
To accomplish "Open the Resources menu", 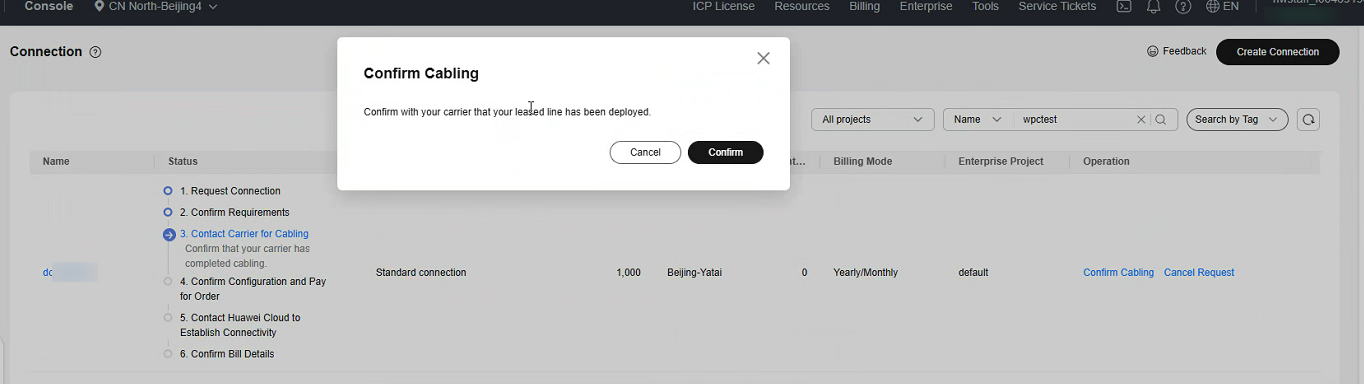I will (x=802, y=6).
